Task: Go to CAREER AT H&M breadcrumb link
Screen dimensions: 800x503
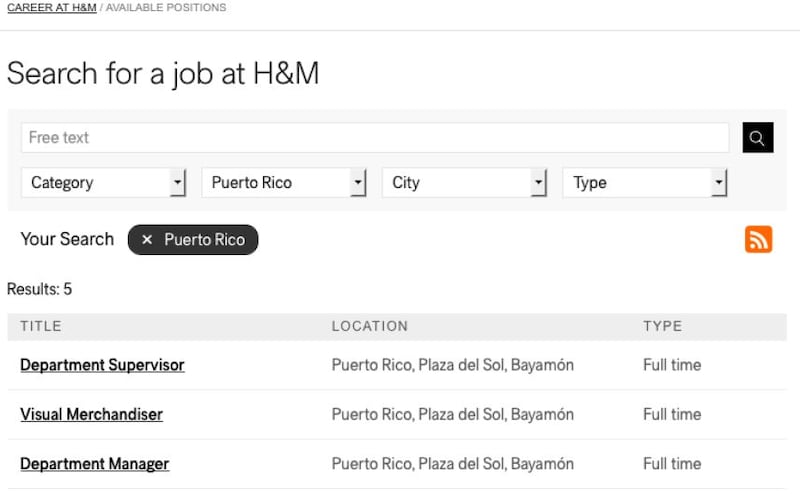Action: tap(50, 8)
